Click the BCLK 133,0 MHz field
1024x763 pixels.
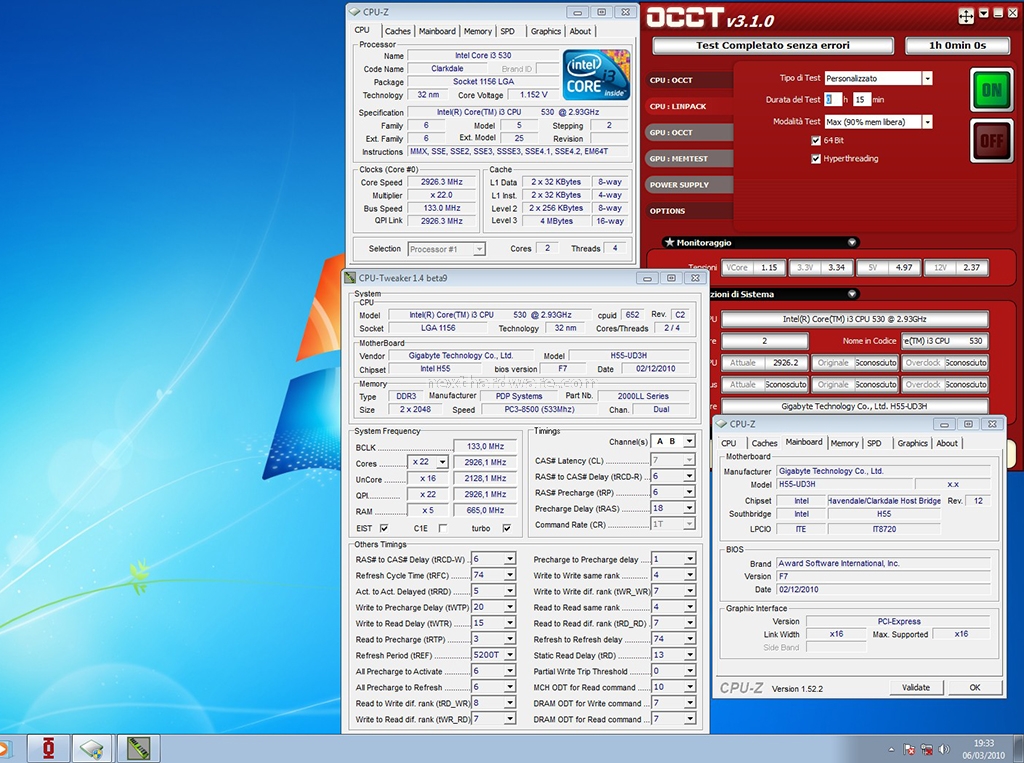(485, 446)
